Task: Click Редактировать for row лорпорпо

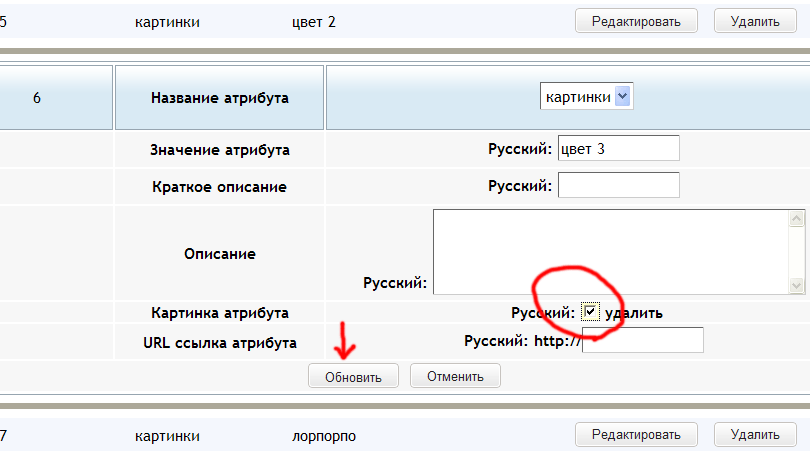Action: (636, 434)
